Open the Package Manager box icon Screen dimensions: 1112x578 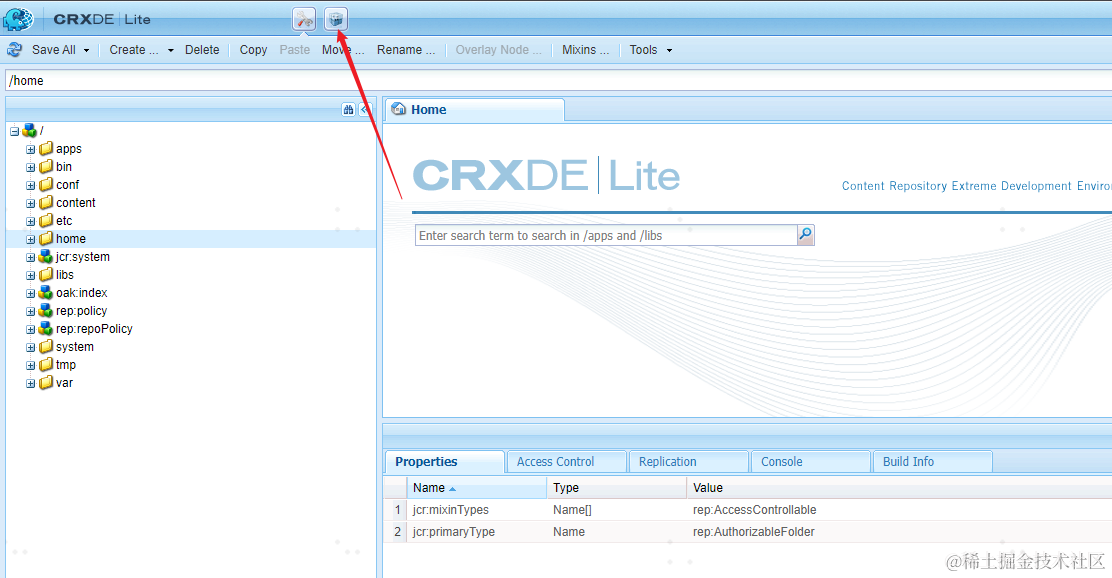pos(336,19)
